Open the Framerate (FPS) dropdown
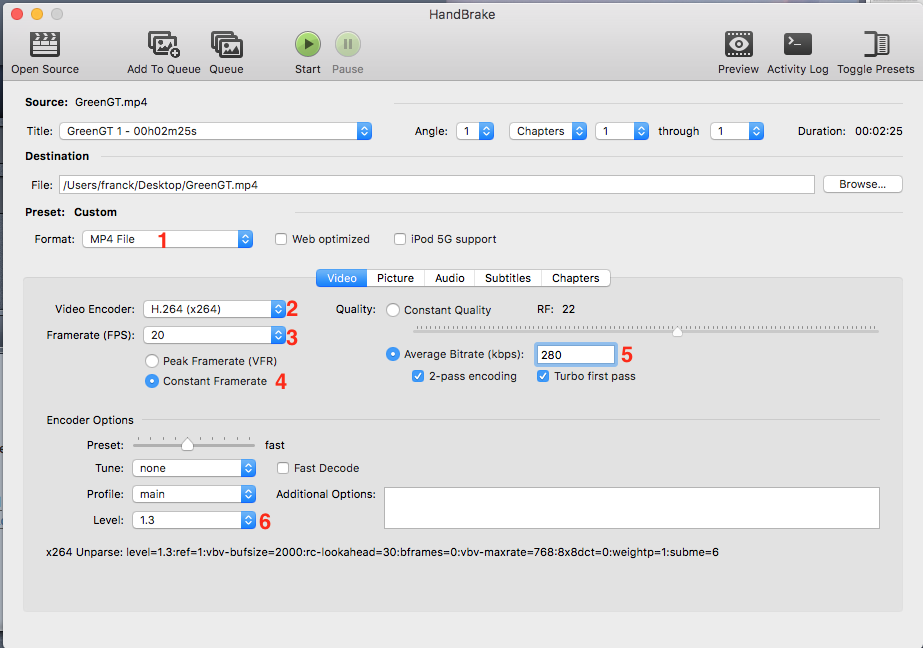This screenshot has height=648, width=923. 214,335
